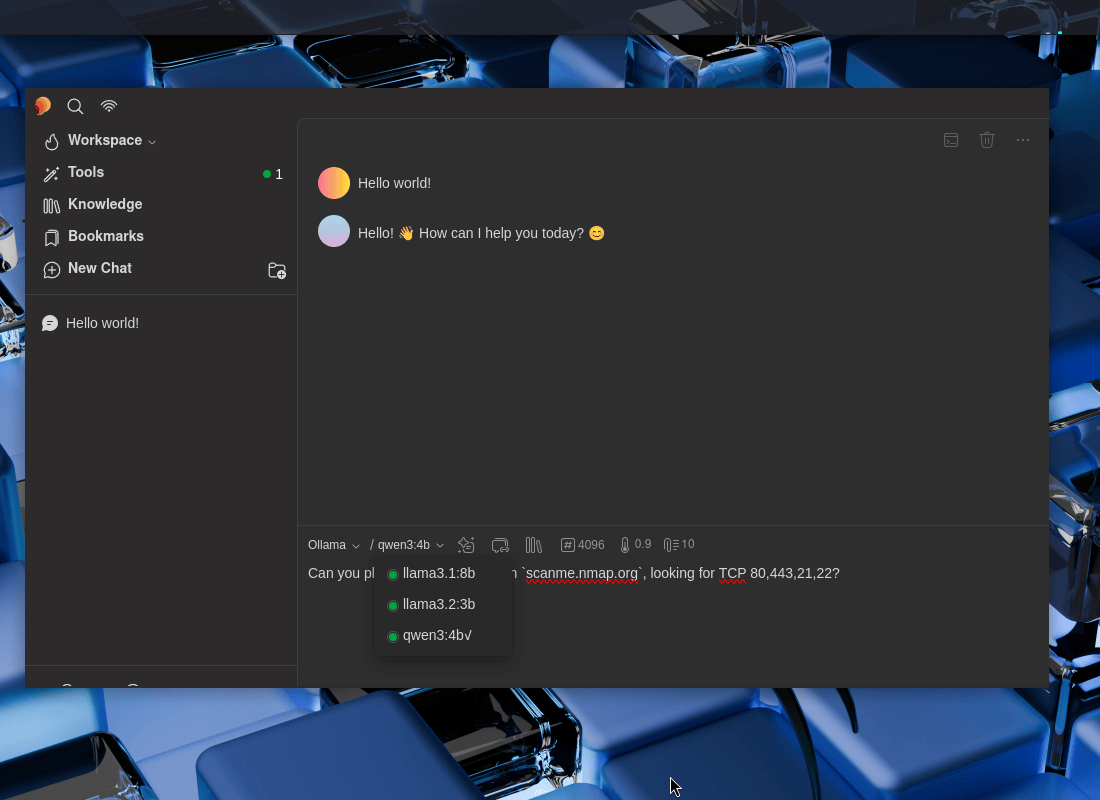Viewport: 1100px width, 800px height.
Task: Click the search magnifier icon
Action: click(x=75, y=106)
